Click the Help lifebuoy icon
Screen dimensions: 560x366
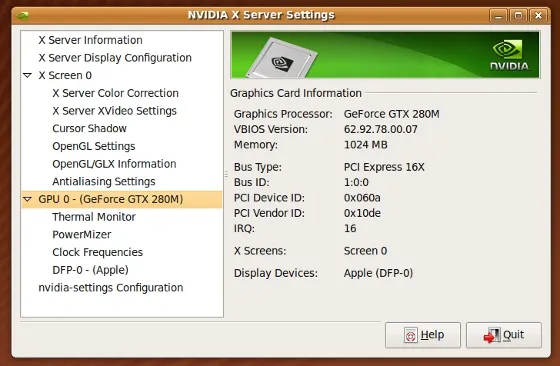(x=411, y=335)
